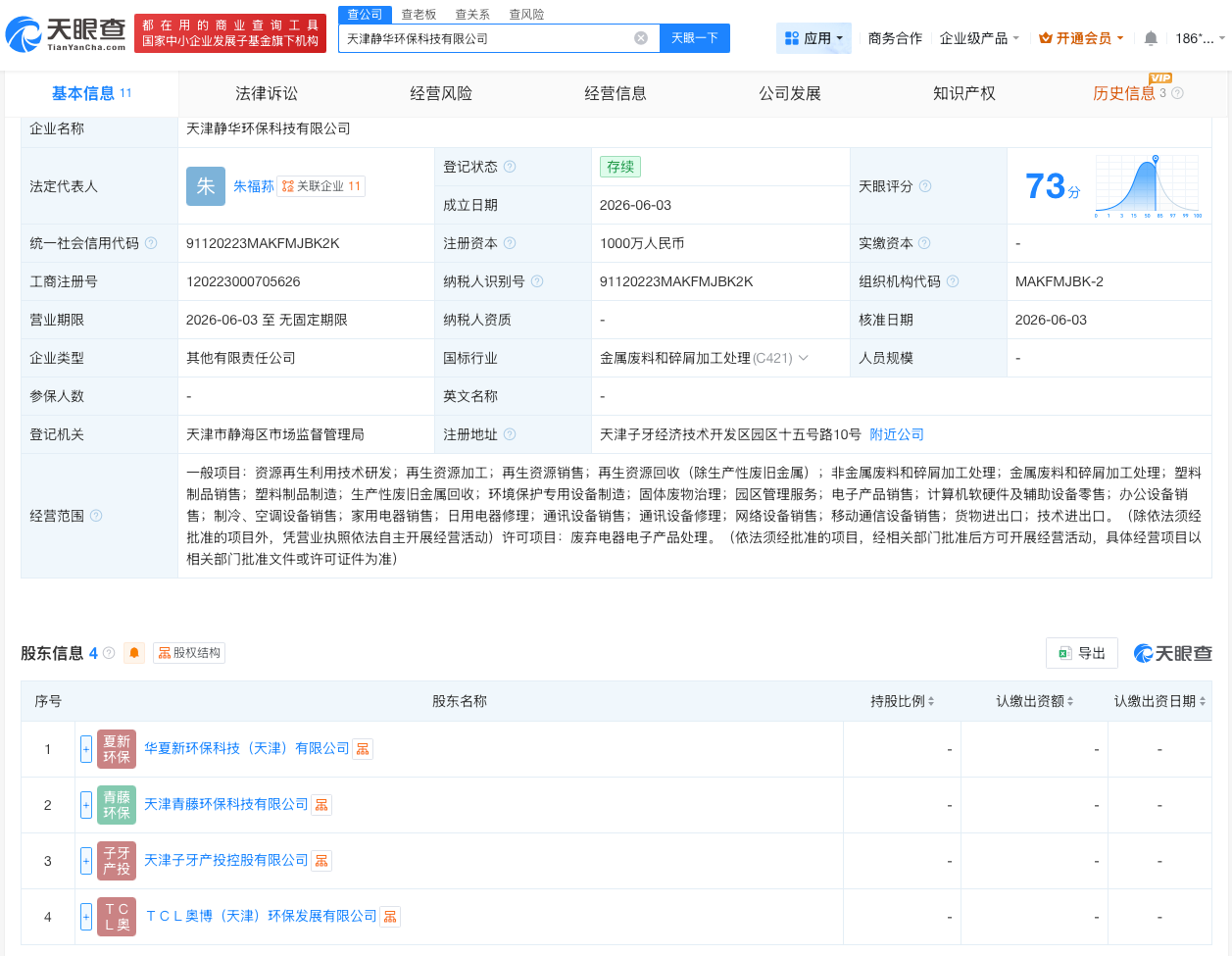The height and width of the screenshot is (956, 1232).
Task: Open 天津子牙产投控股有限公司 link
Action: click(x=226, y=860)
